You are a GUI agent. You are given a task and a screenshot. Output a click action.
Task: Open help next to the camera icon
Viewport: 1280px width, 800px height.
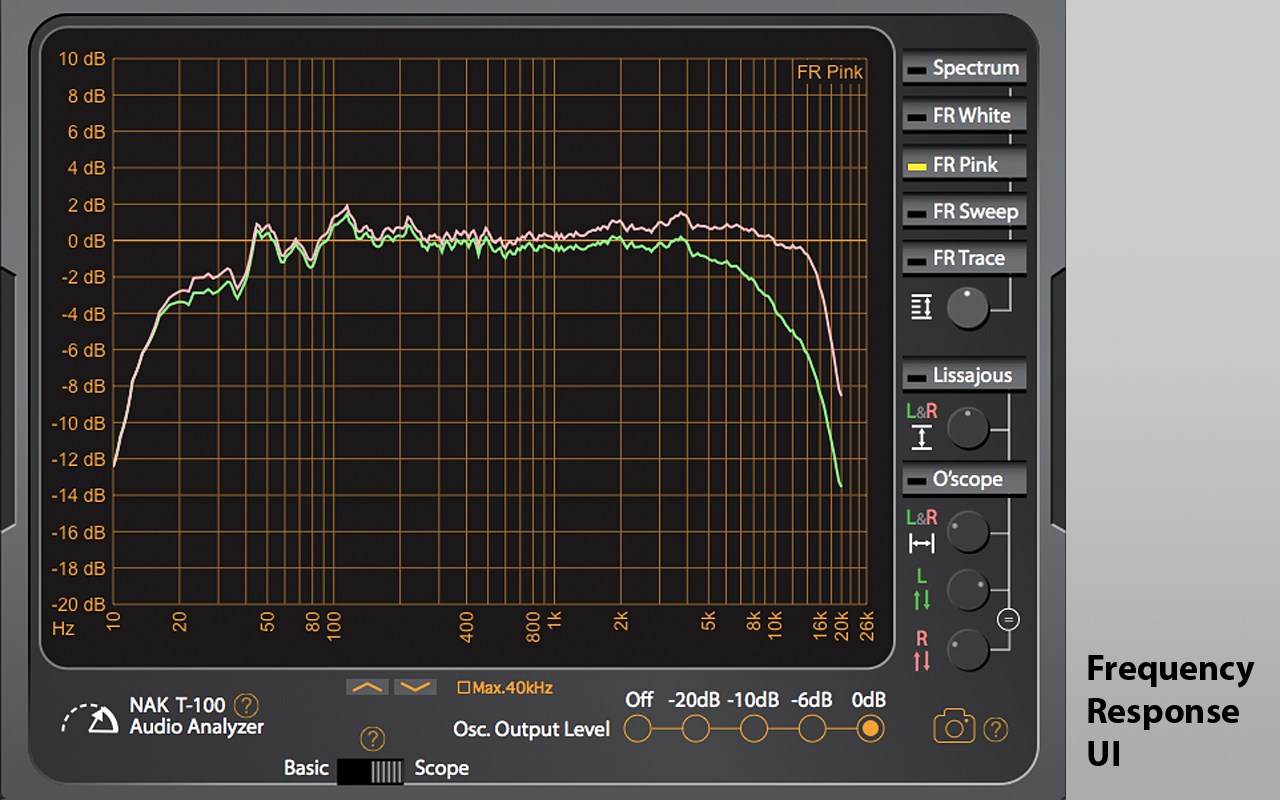[x=996, y=729]
